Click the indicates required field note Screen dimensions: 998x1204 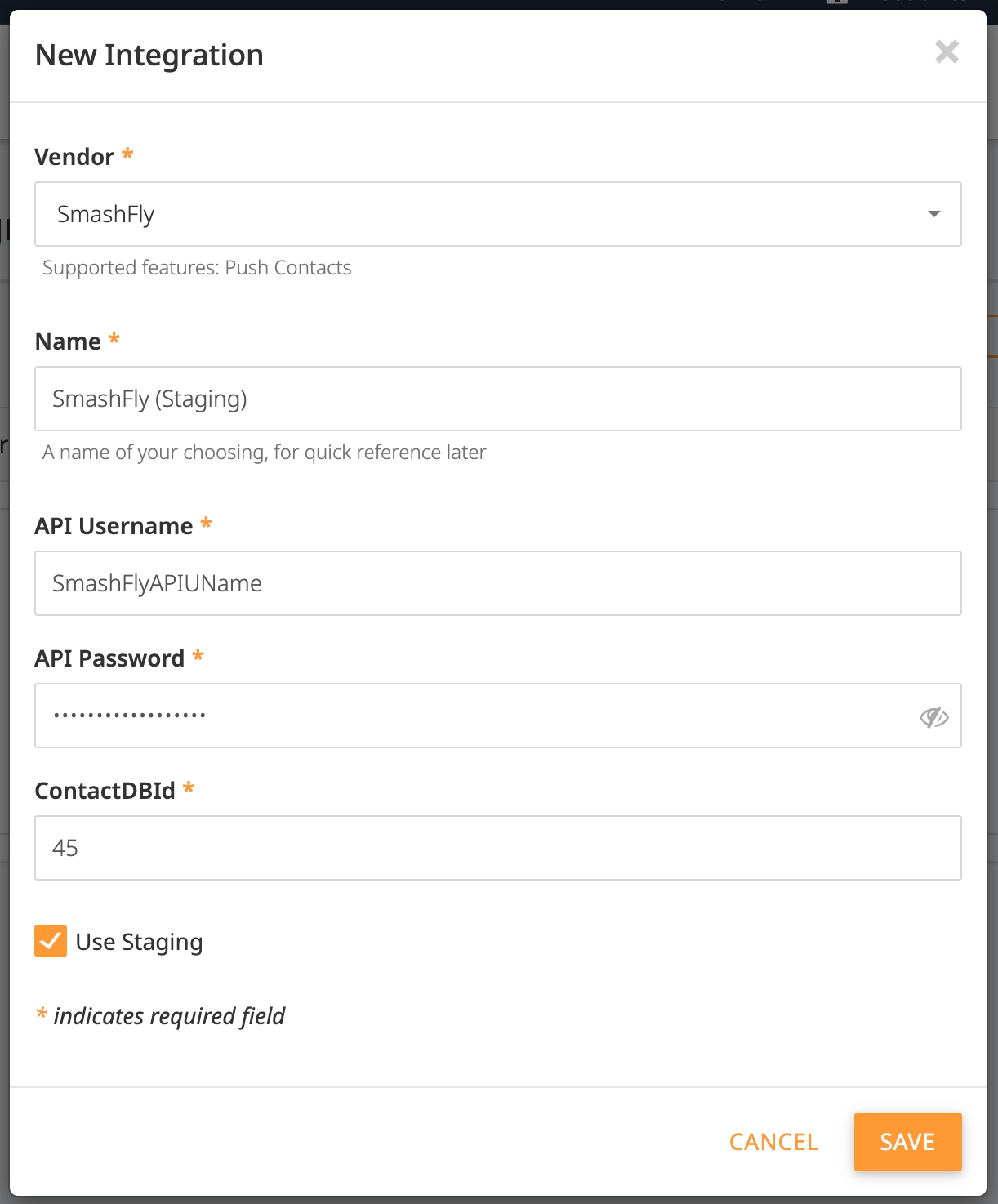pyautogui.click(x=169, y=1016)
